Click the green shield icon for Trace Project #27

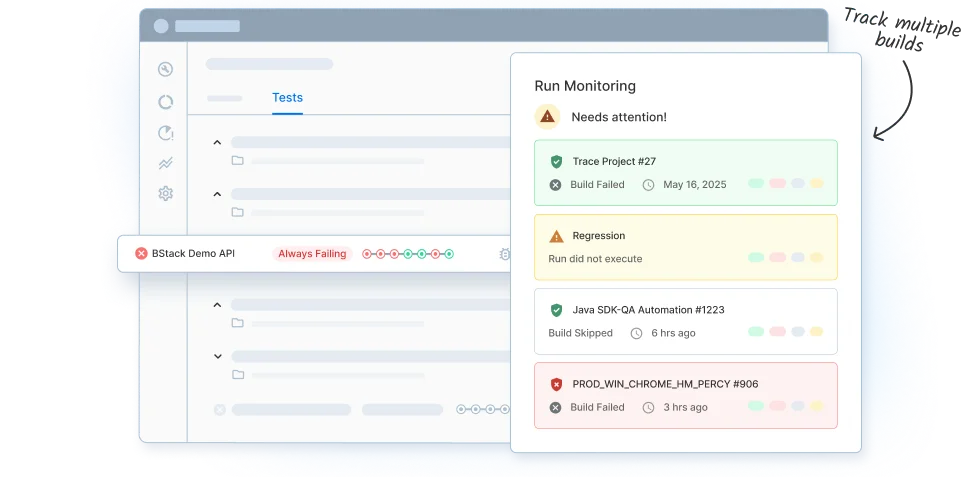[x=556, y=161]
